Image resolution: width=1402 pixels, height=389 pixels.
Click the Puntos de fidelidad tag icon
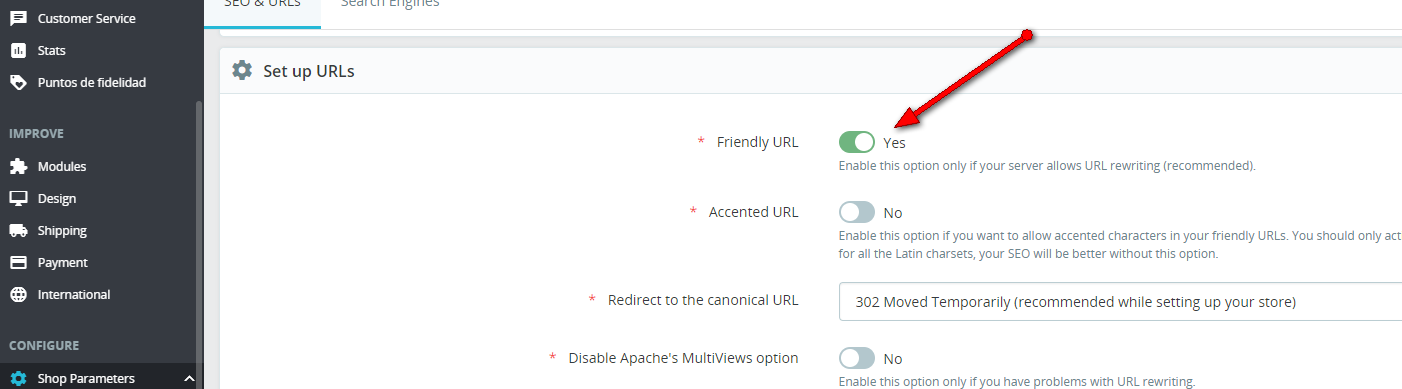(18, 82)
